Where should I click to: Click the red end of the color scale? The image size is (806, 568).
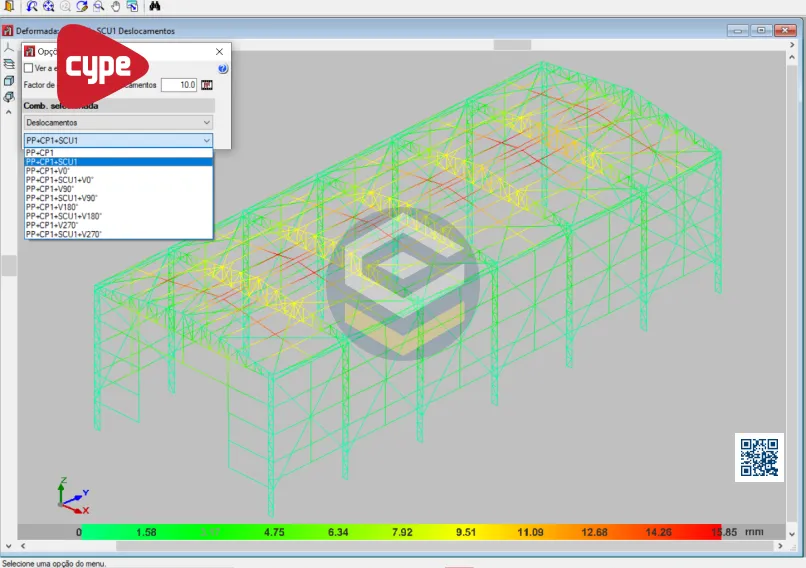pos(713,532)
